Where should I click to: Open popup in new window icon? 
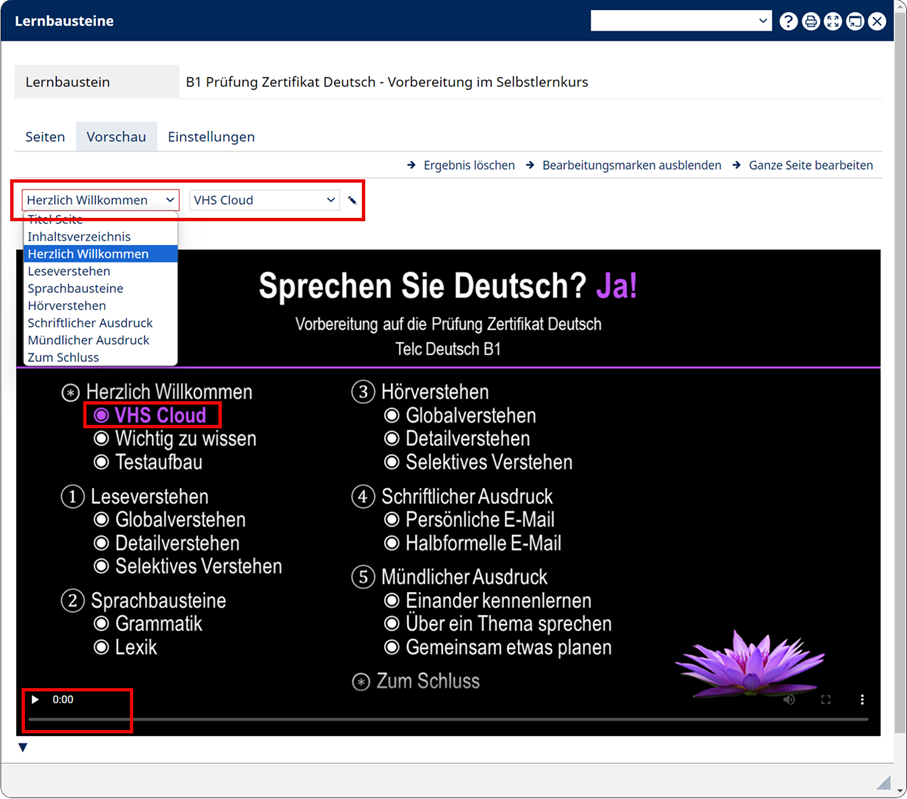(x=855, y=21)
